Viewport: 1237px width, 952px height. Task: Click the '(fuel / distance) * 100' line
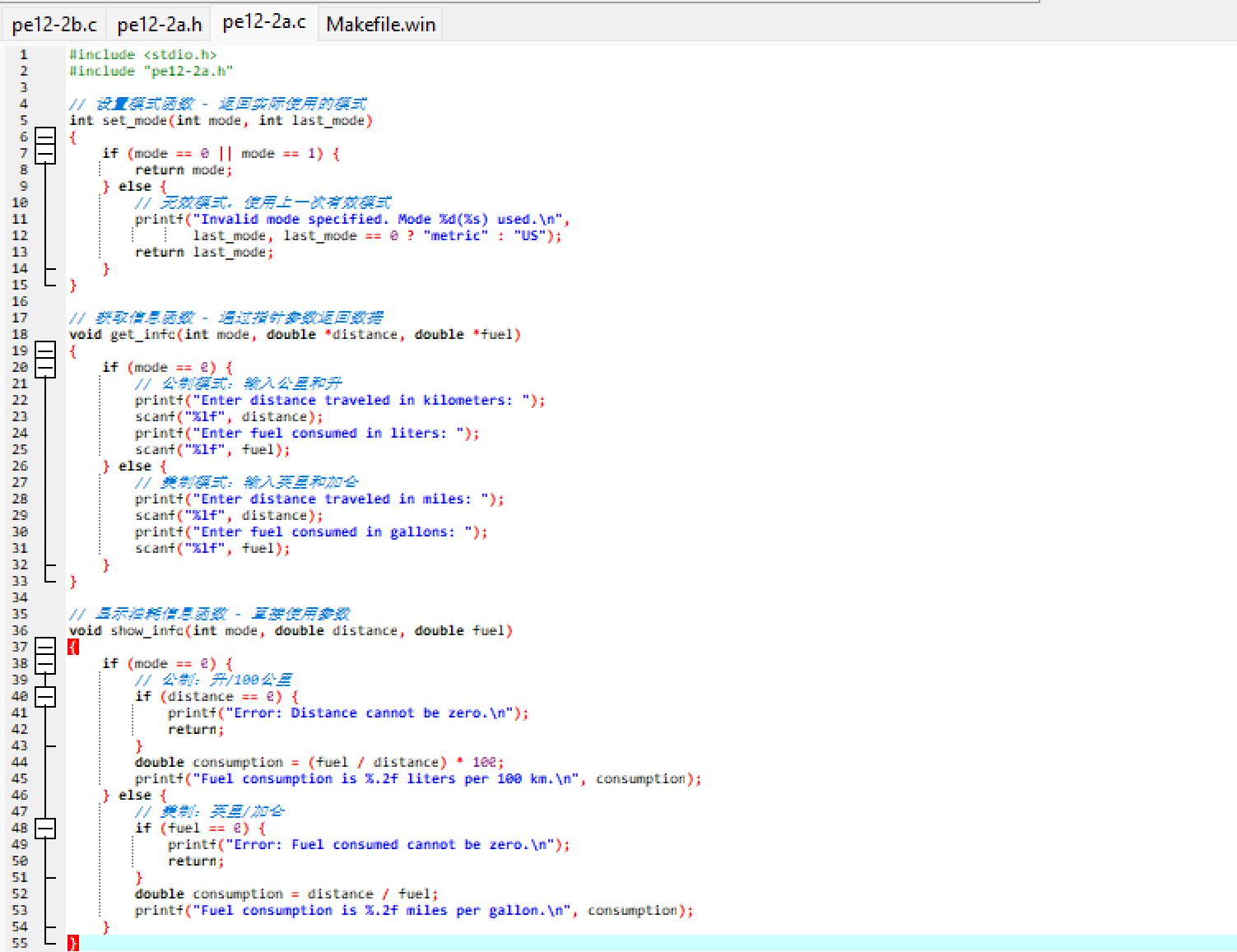coord(320,763)
